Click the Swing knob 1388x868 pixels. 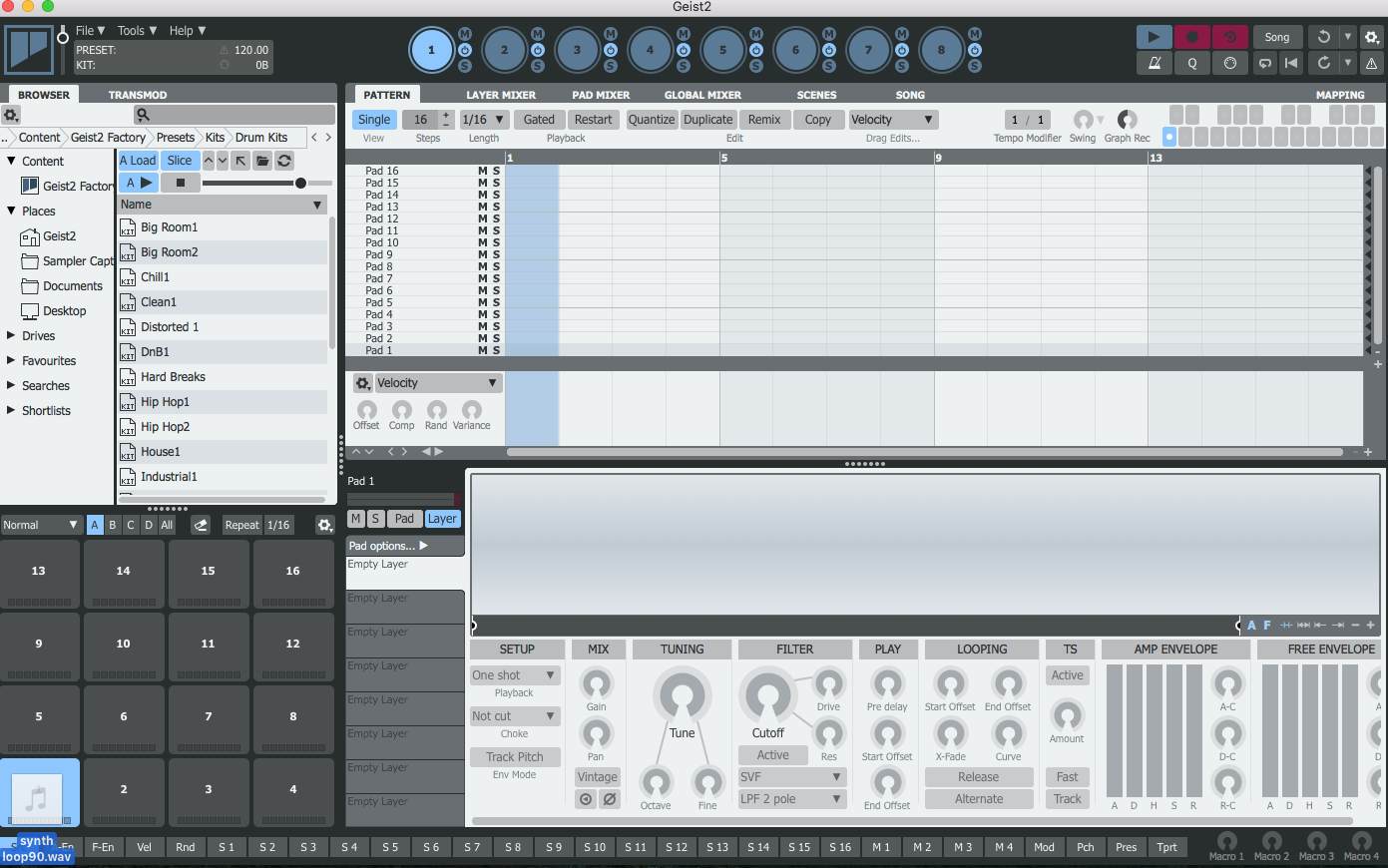click(x=1083, y=120)
